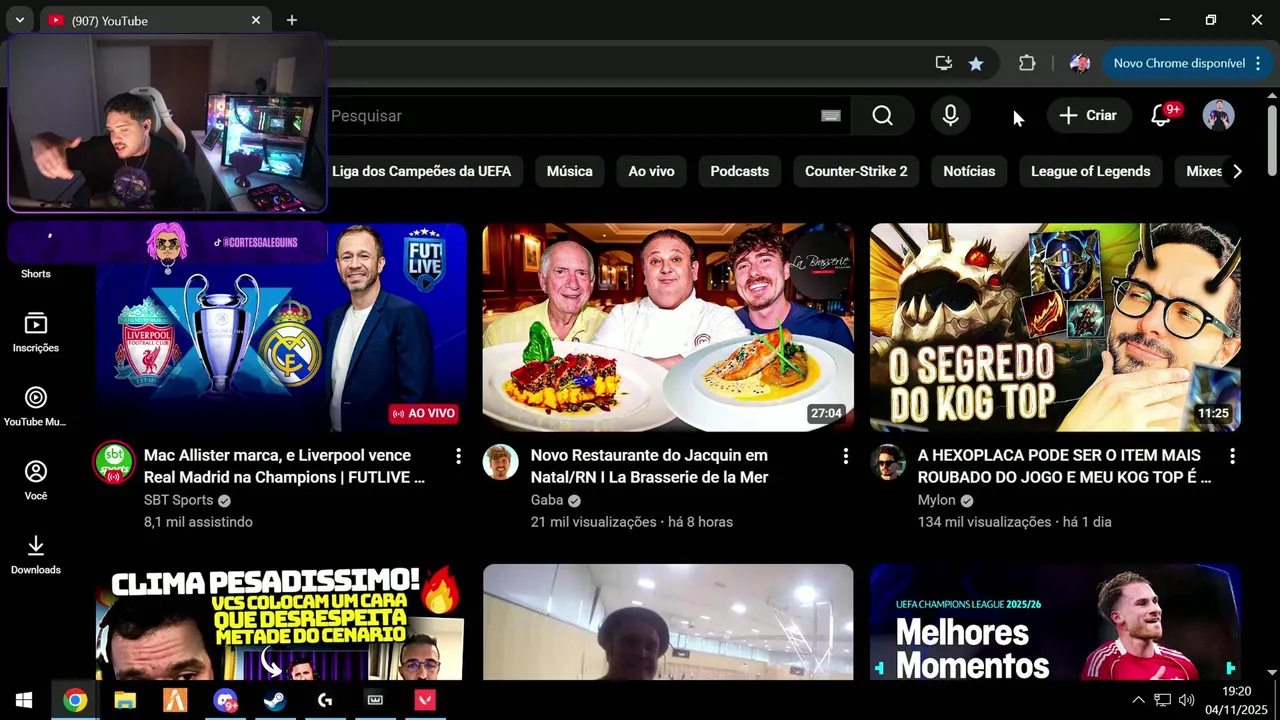This screenshot has height=720, width=1280.
Task: Open notifications bell with 9+ badge
Action: pyautogui.click(x=1161, y=115)
